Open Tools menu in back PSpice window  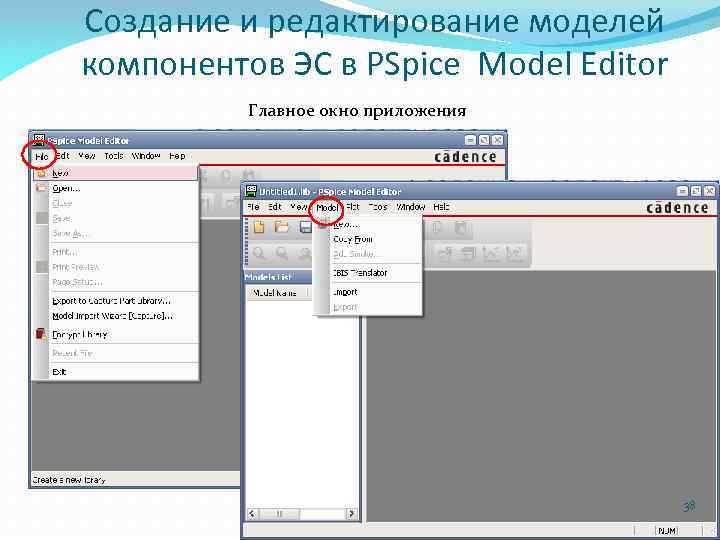[x=113, y=156]
